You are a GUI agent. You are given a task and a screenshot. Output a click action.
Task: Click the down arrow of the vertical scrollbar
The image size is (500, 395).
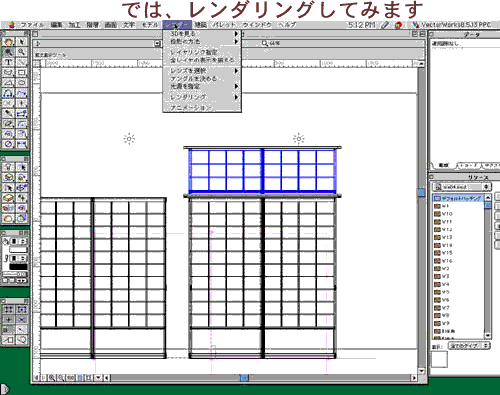tap(422, 371)
